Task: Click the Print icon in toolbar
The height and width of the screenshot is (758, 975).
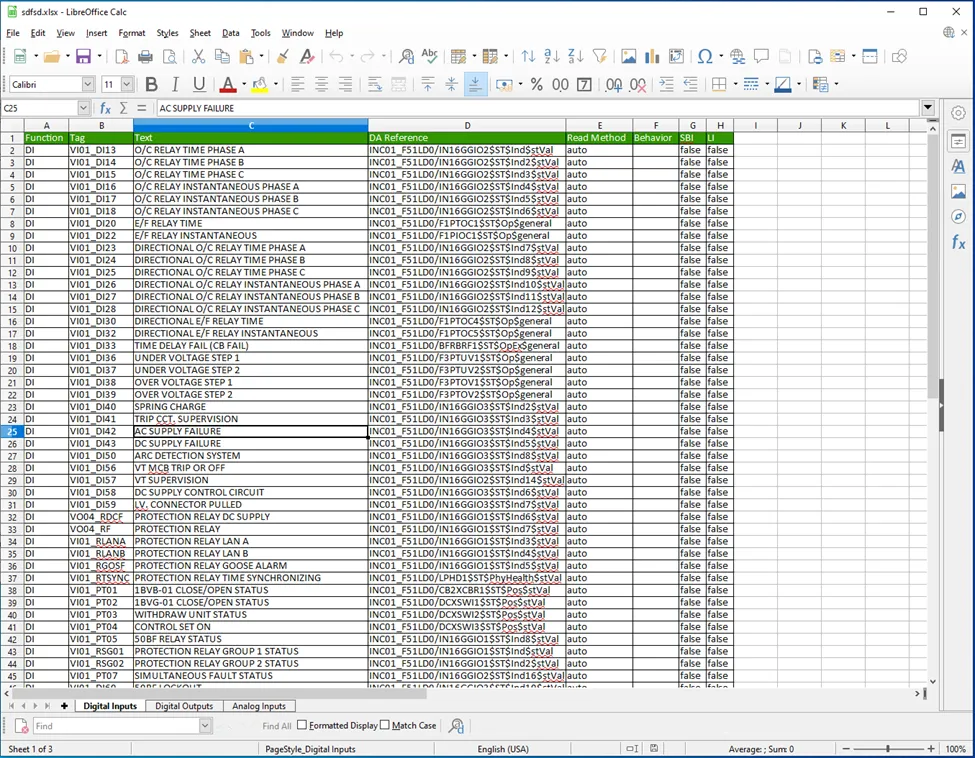Action: (x=146, y=57)
